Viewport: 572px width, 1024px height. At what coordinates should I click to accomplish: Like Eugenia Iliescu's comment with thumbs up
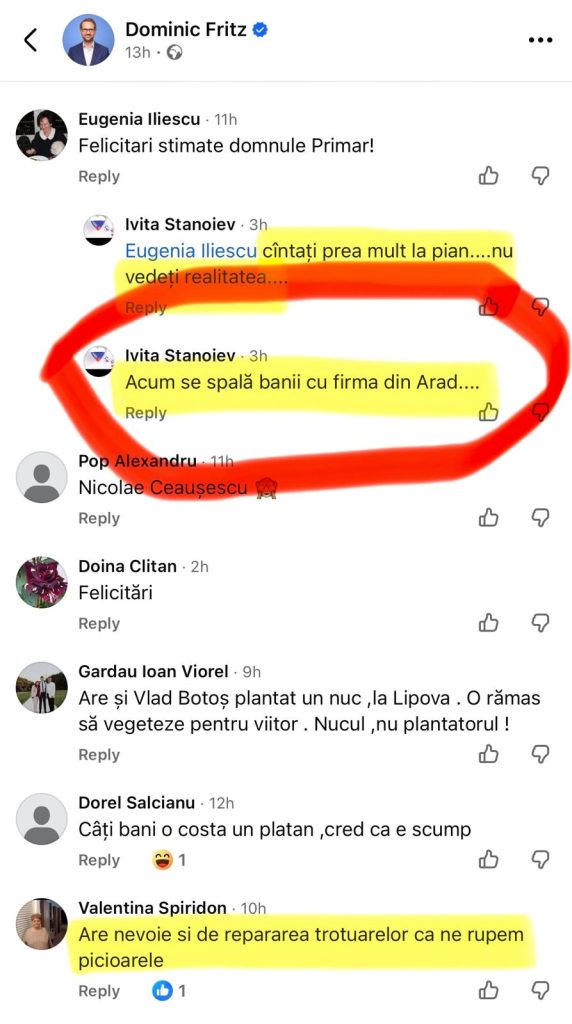coord(489,176)
